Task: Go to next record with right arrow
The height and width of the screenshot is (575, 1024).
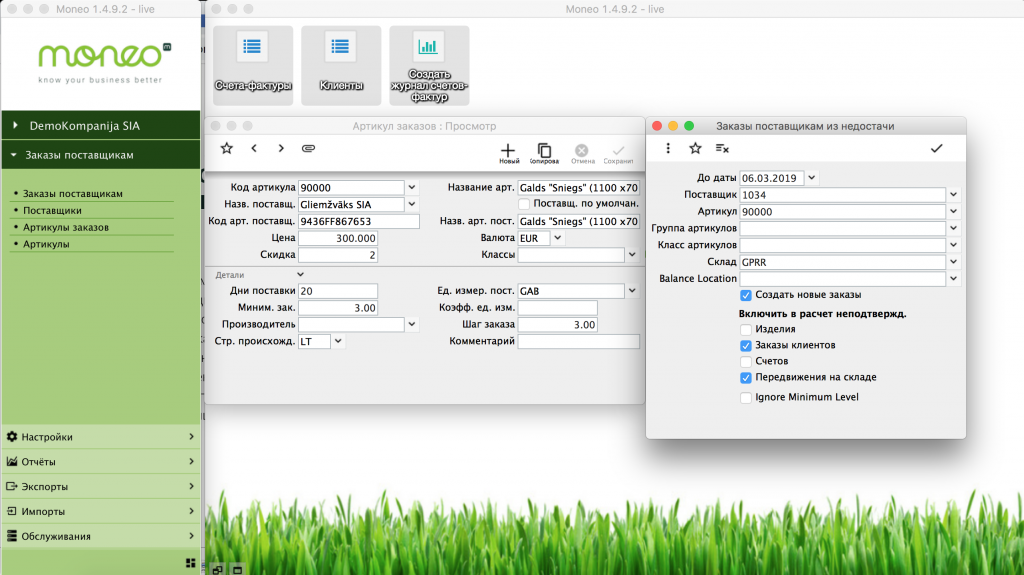Action: tap(281, 148)
